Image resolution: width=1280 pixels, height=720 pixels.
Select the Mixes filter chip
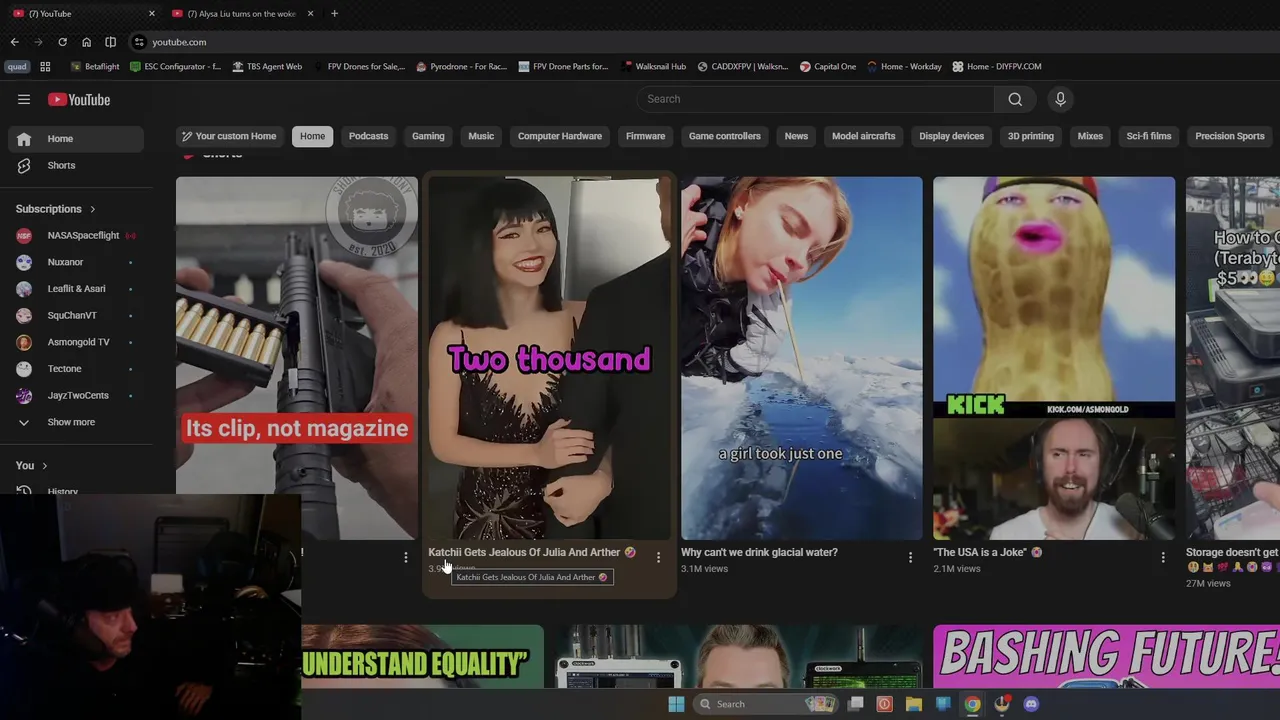1090,136
